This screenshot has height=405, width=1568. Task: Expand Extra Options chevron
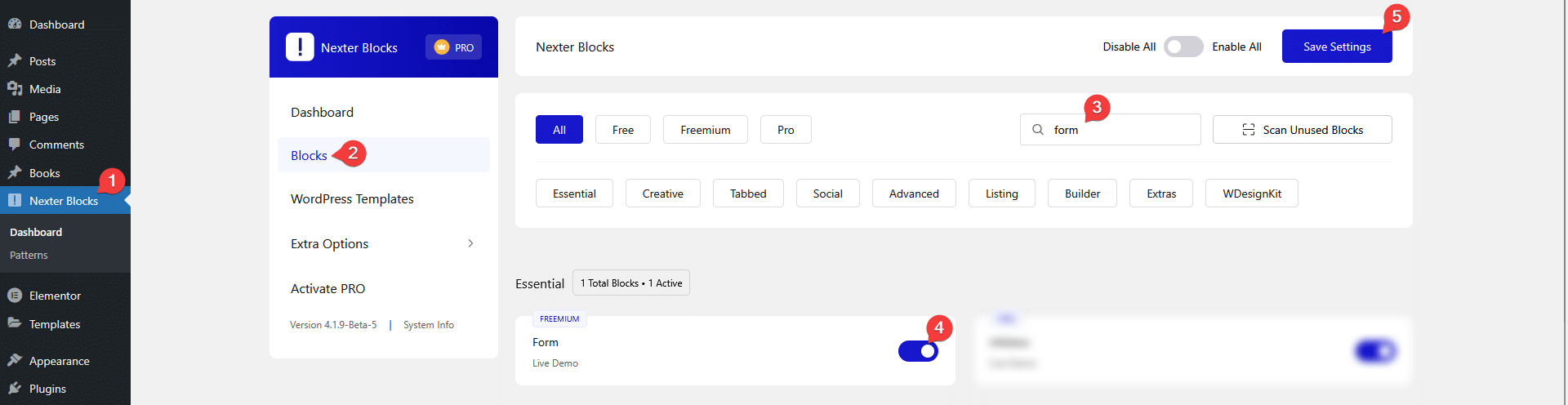[470, 243]
